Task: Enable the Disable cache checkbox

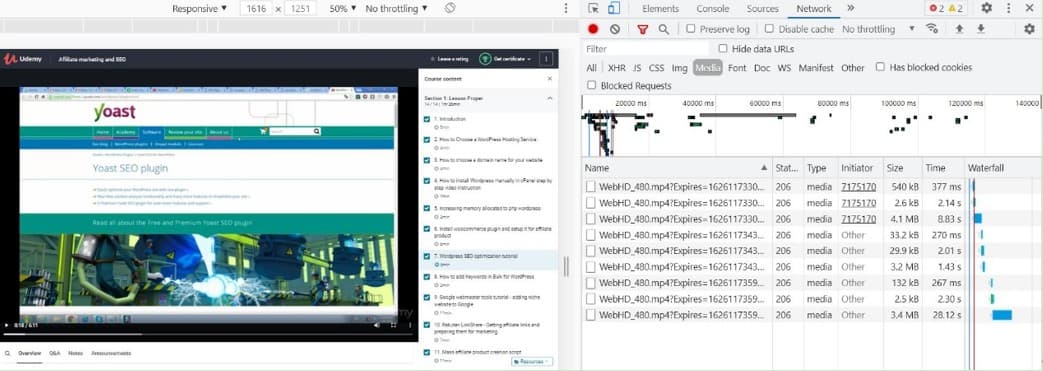Action: point(769,29)
